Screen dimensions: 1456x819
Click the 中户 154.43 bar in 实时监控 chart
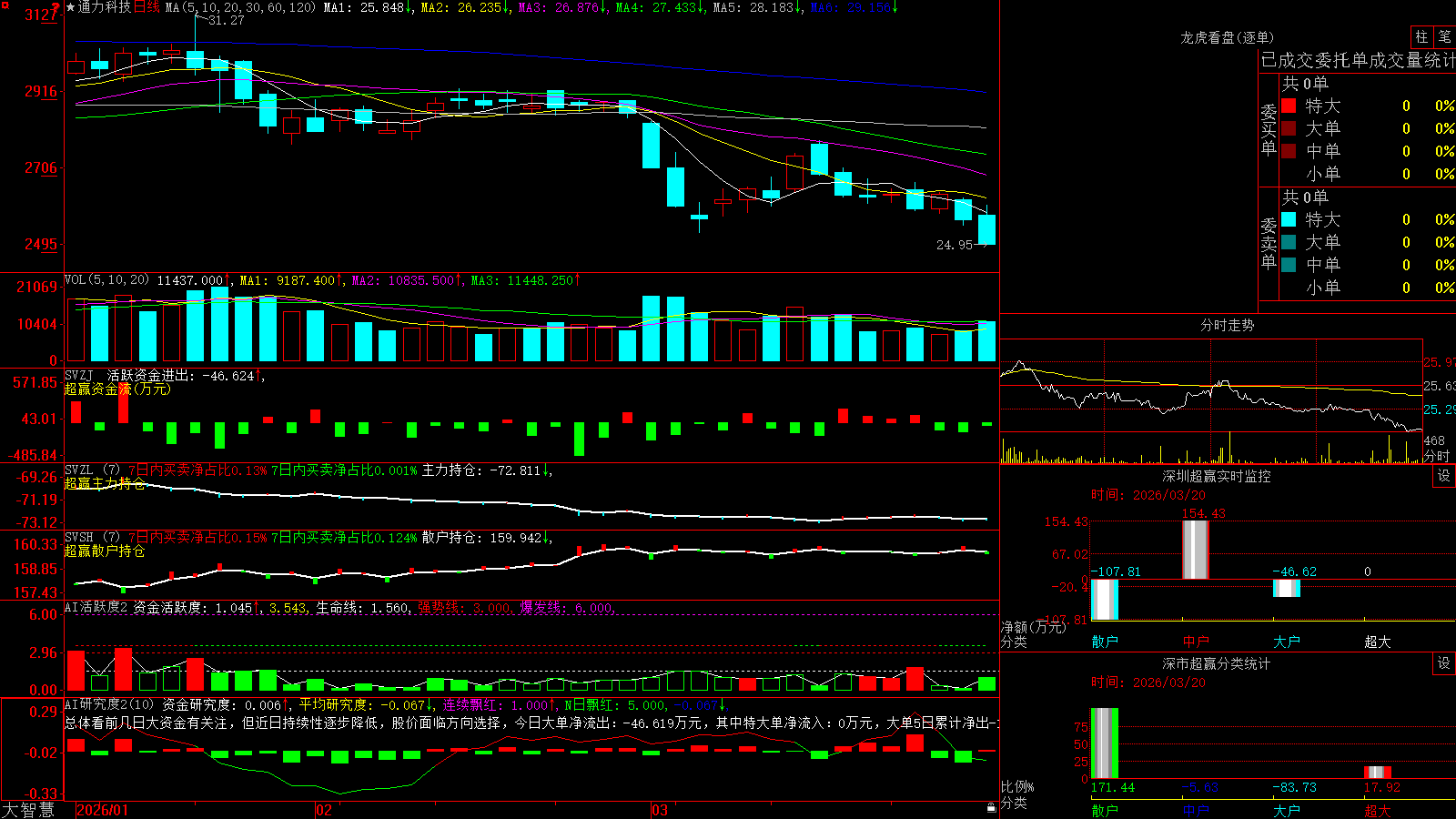[x=1195, y=549]
